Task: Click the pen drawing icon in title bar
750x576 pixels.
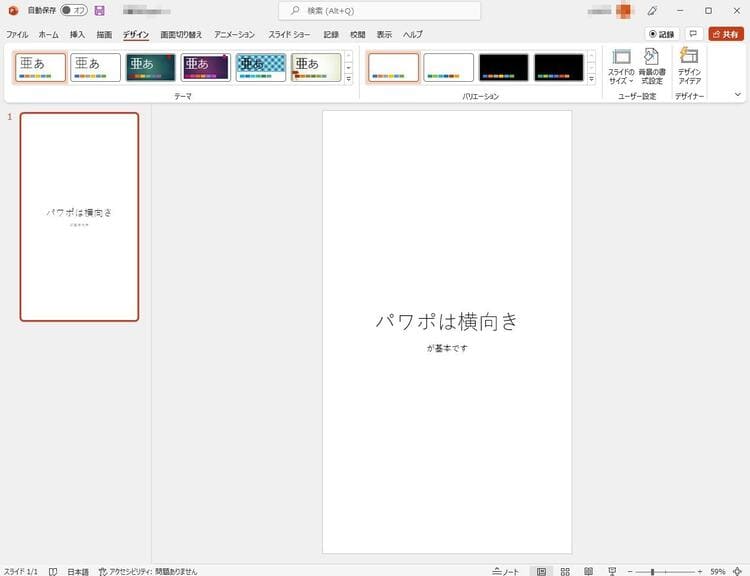Action: (x=652, y=11)
